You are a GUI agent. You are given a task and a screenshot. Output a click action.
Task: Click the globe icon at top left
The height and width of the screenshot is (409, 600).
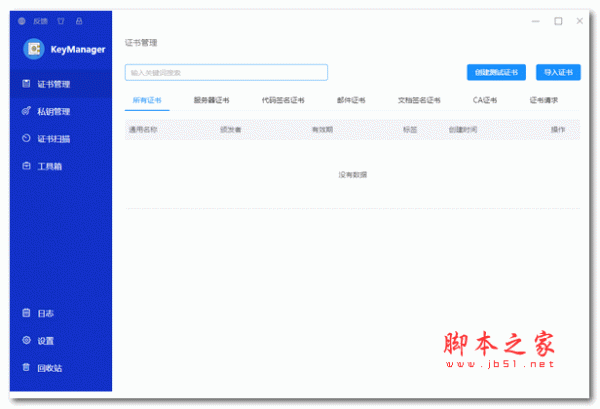[x=22, y=20]
